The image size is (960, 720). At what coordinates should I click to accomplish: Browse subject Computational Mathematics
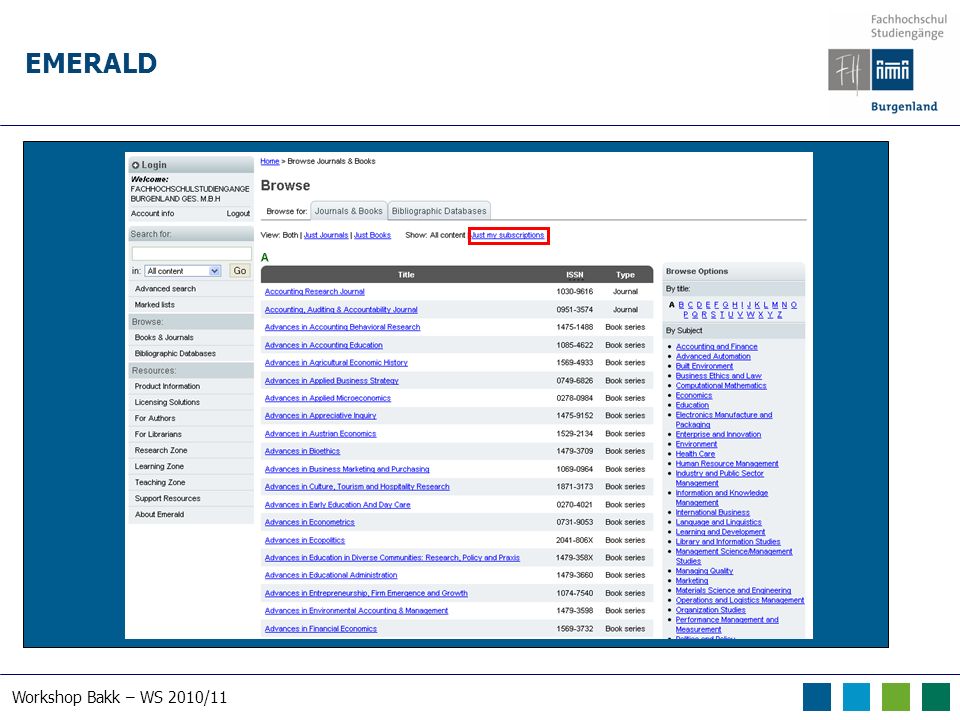click(x=721, y=386)
